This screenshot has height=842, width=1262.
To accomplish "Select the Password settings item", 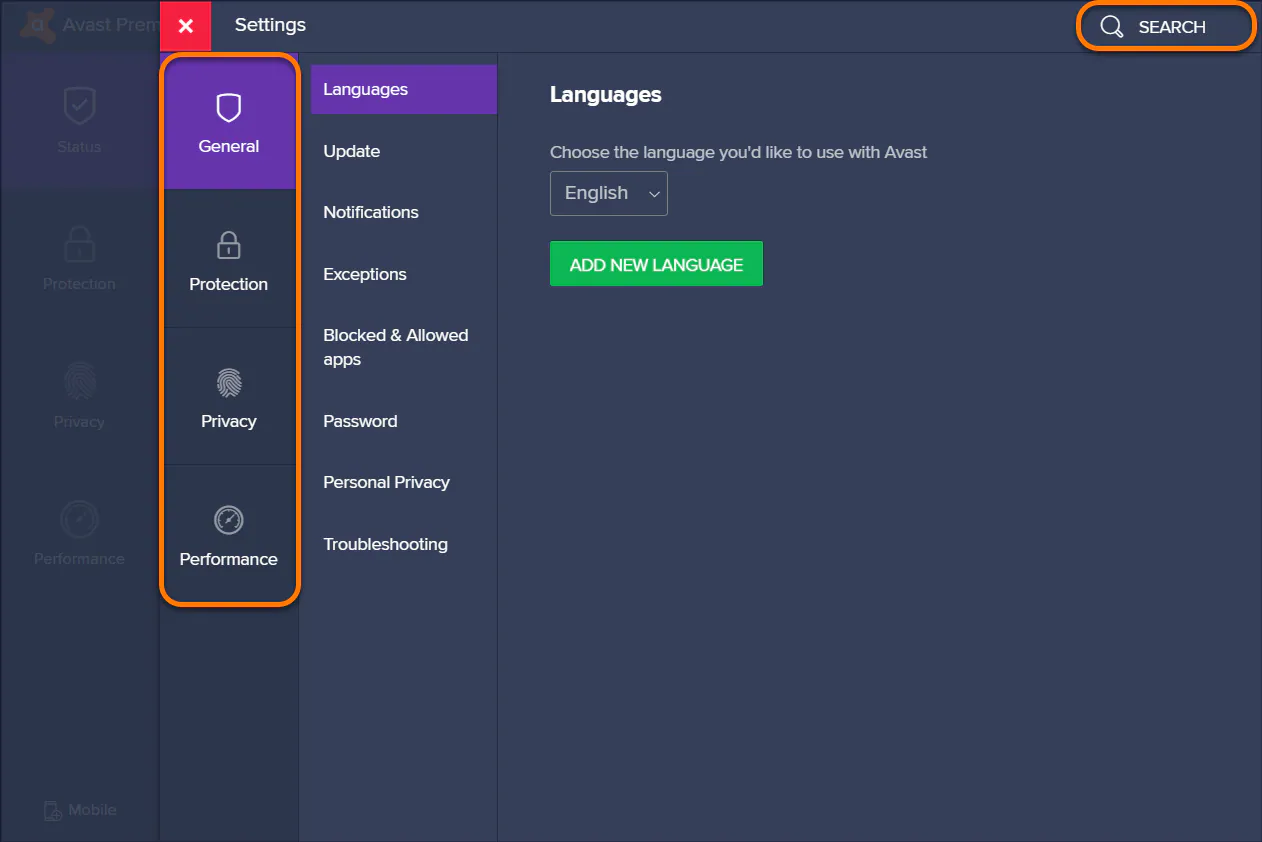I will click(x=360, y=421).
